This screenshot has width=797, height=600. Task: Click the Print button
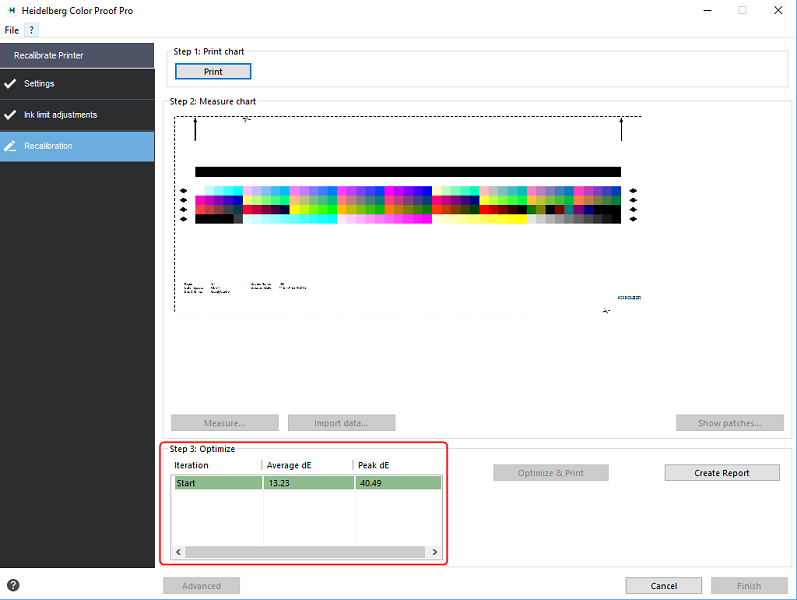[213, 72]
